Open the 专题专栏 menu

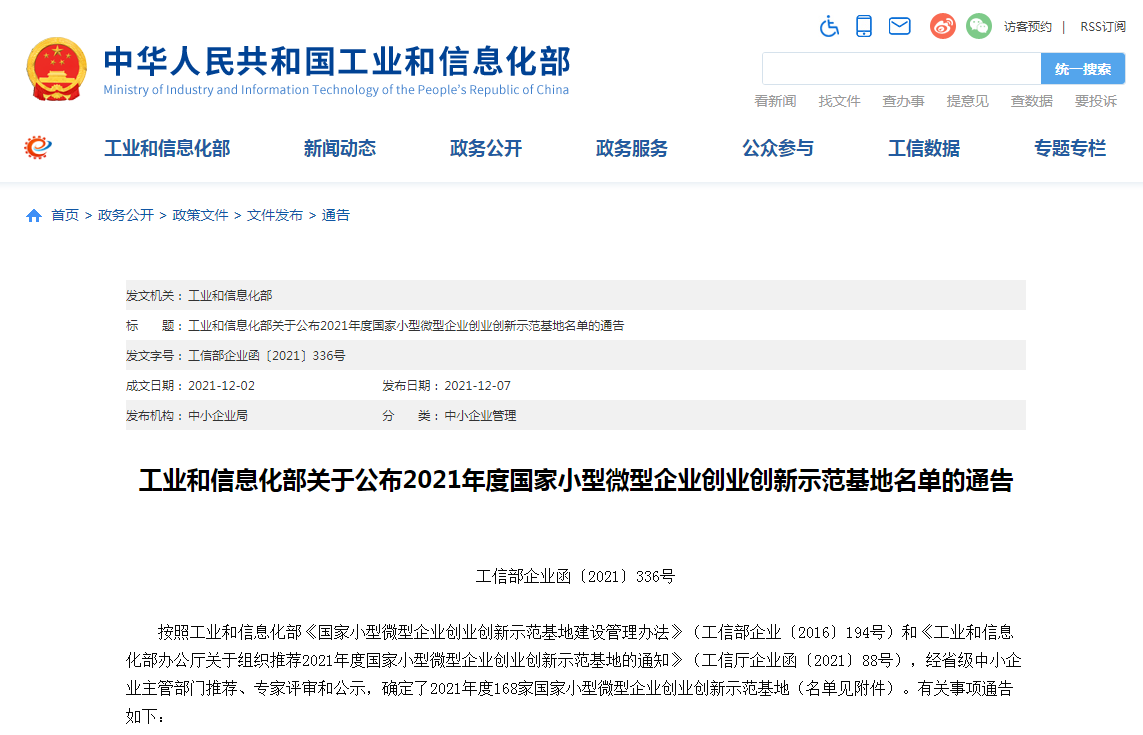(x=1070, y=147)
